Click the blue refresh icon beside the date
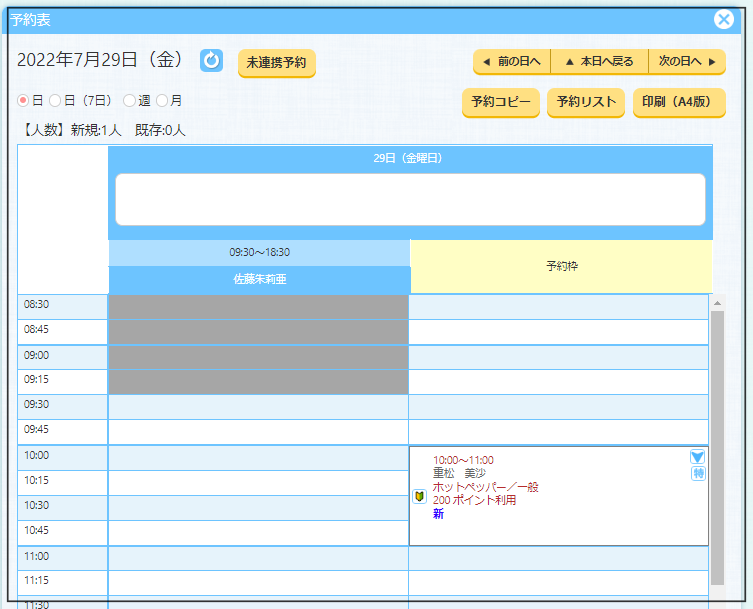 [x=211, y=61]
